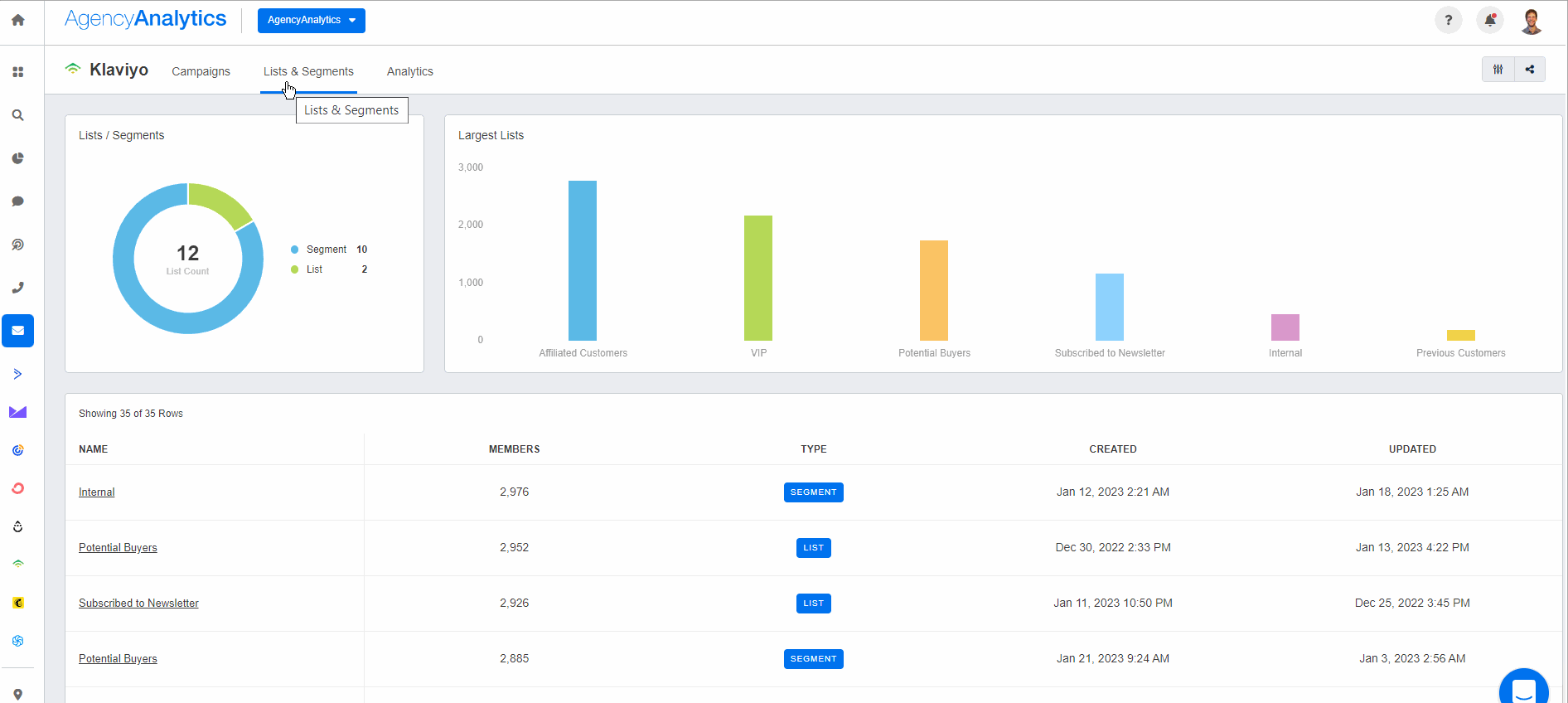The image size is (1568, 703).
Task: Toggle Segment series in donut legend
Action: point(326,250)
